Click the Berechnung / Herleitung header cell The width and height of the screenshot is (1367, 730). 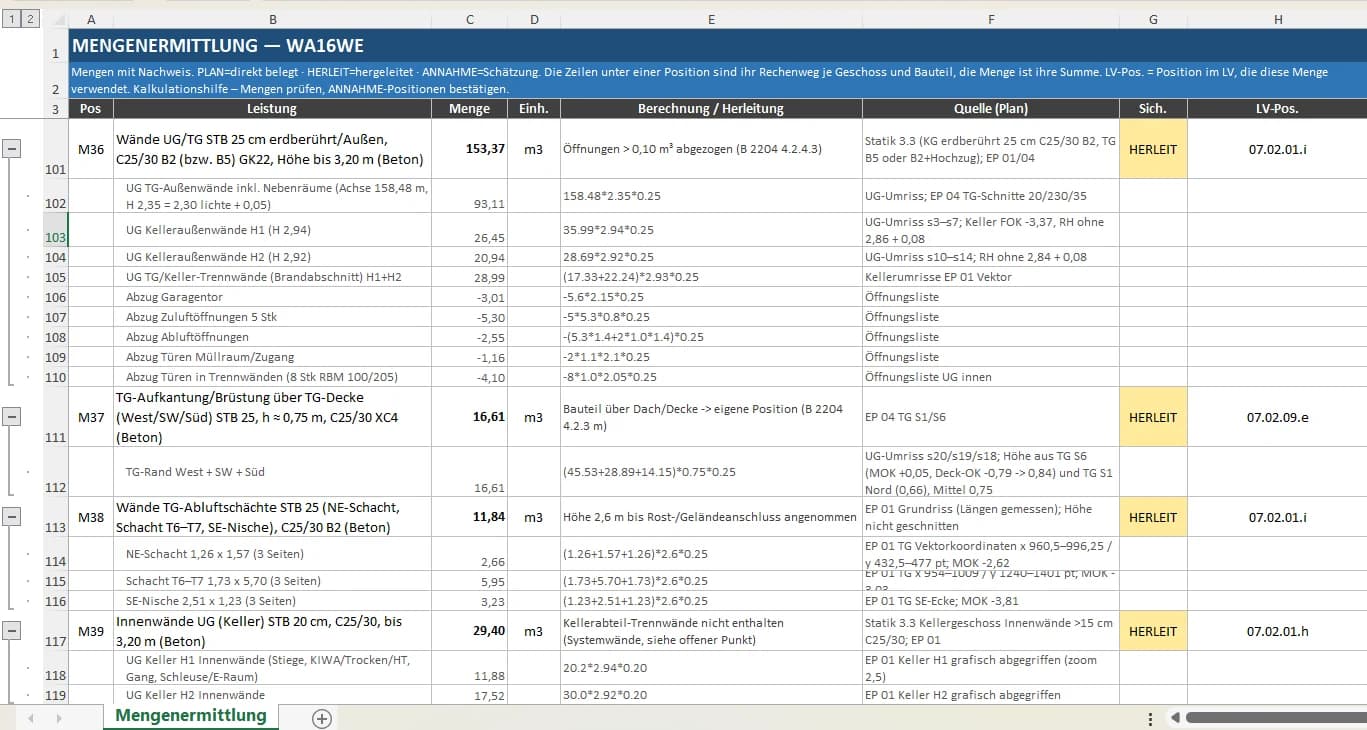711,108
